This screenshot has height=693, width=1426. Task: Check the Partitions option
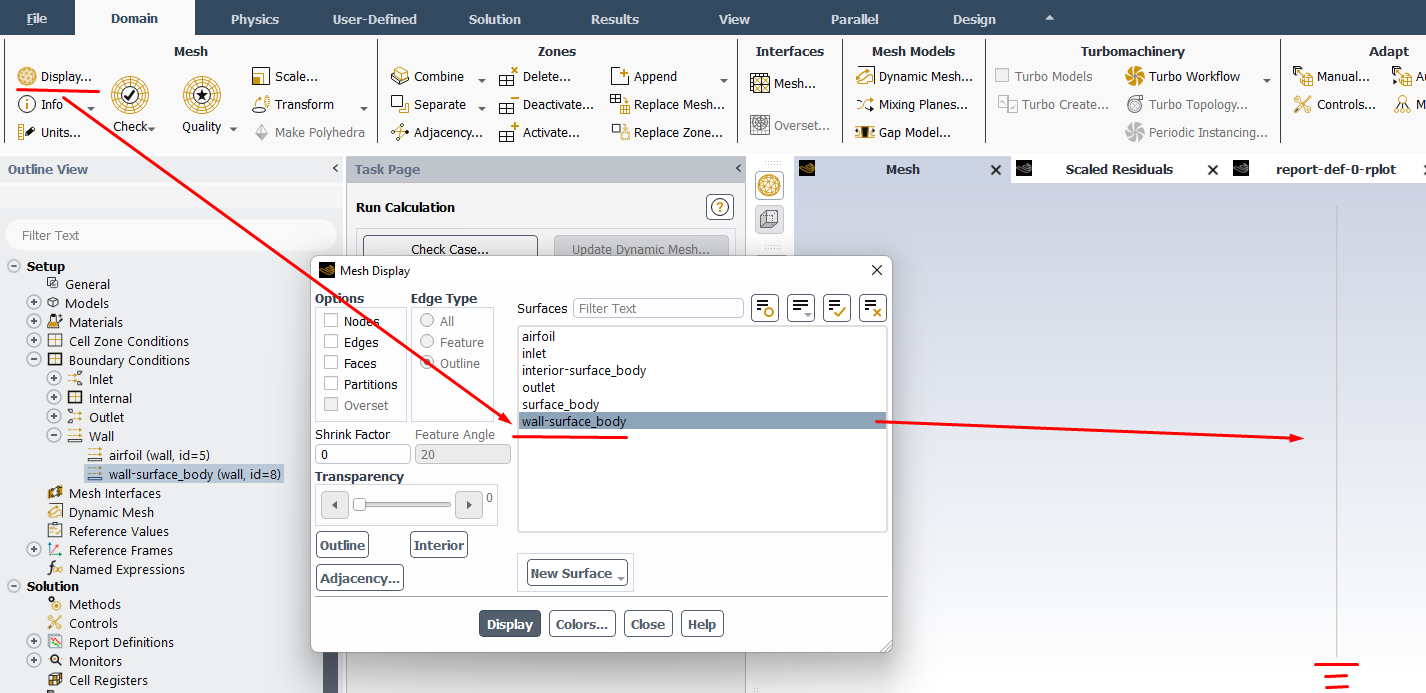pyautogui.click(x=331, y=384)
